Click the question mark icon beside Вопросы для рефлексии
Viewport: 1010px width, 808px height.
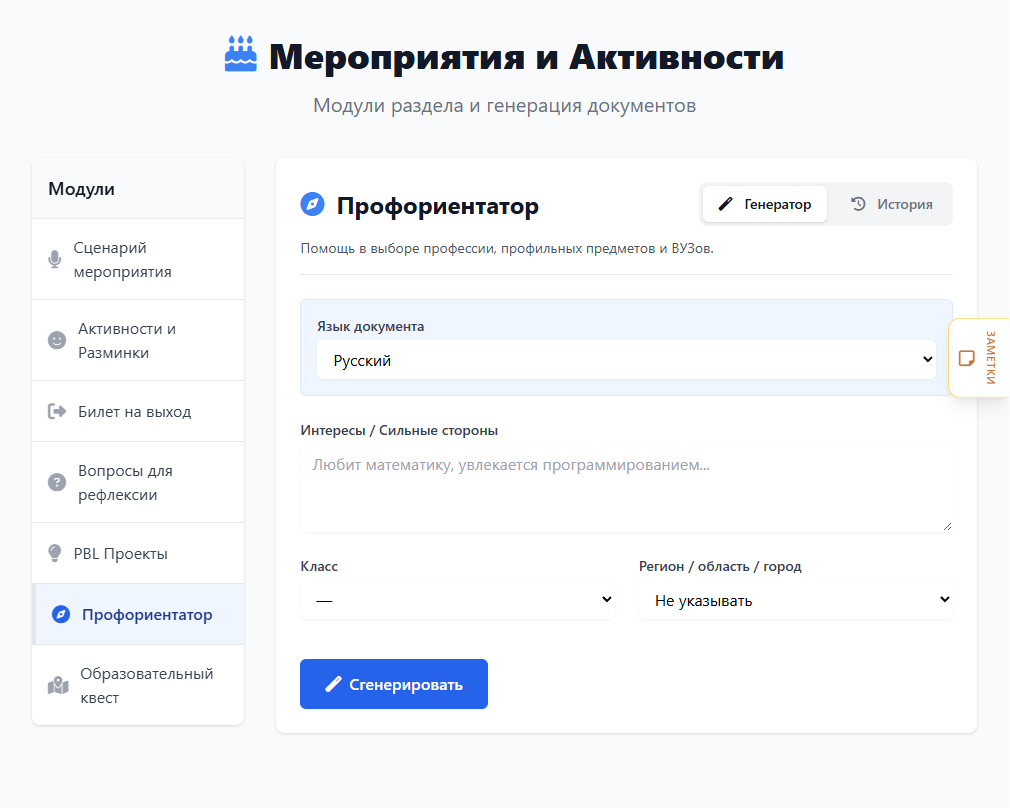click(x=57, y=482)
